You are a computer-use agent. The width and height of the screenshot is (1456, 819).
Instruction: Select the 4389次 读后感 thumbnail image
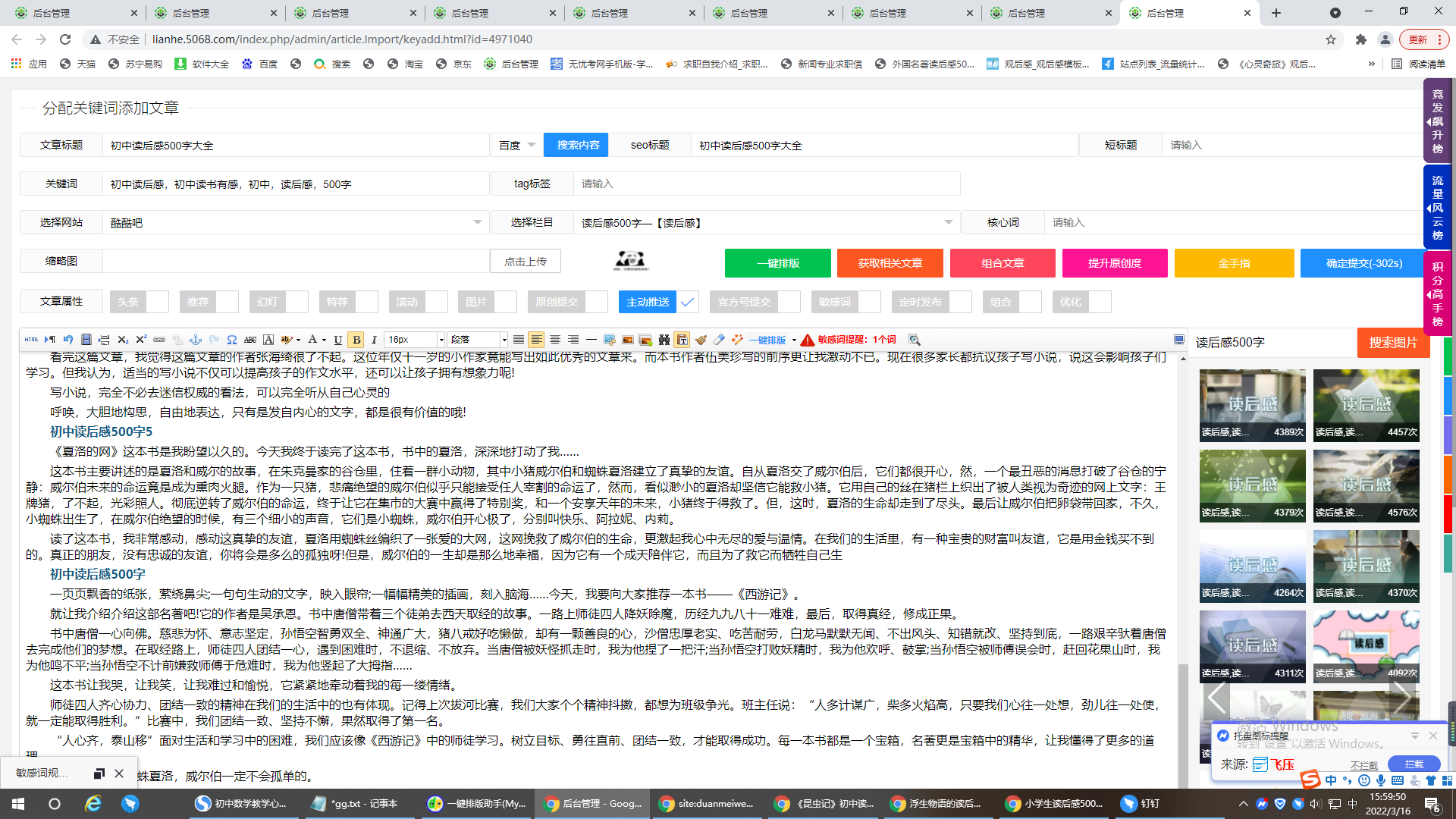coord(1252,405)
